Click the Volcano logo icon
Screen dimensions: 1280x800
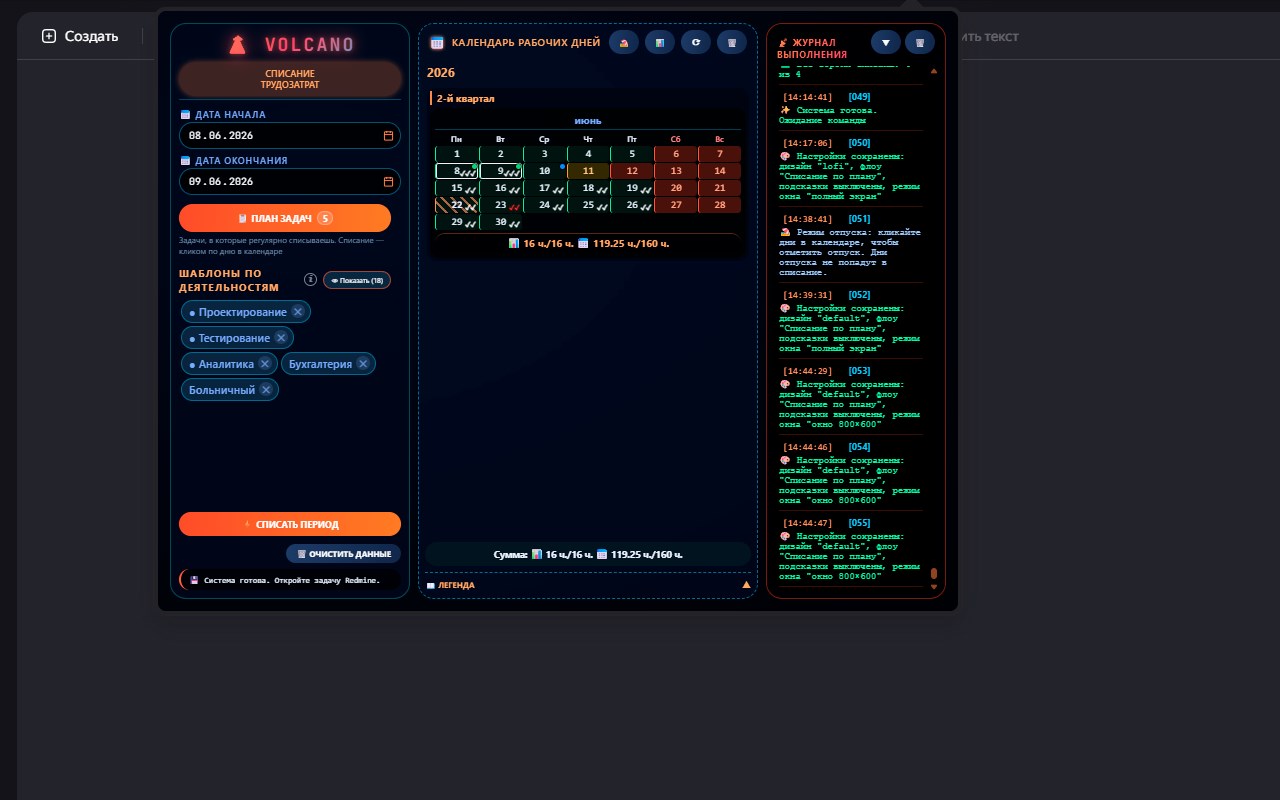[237, 44]
